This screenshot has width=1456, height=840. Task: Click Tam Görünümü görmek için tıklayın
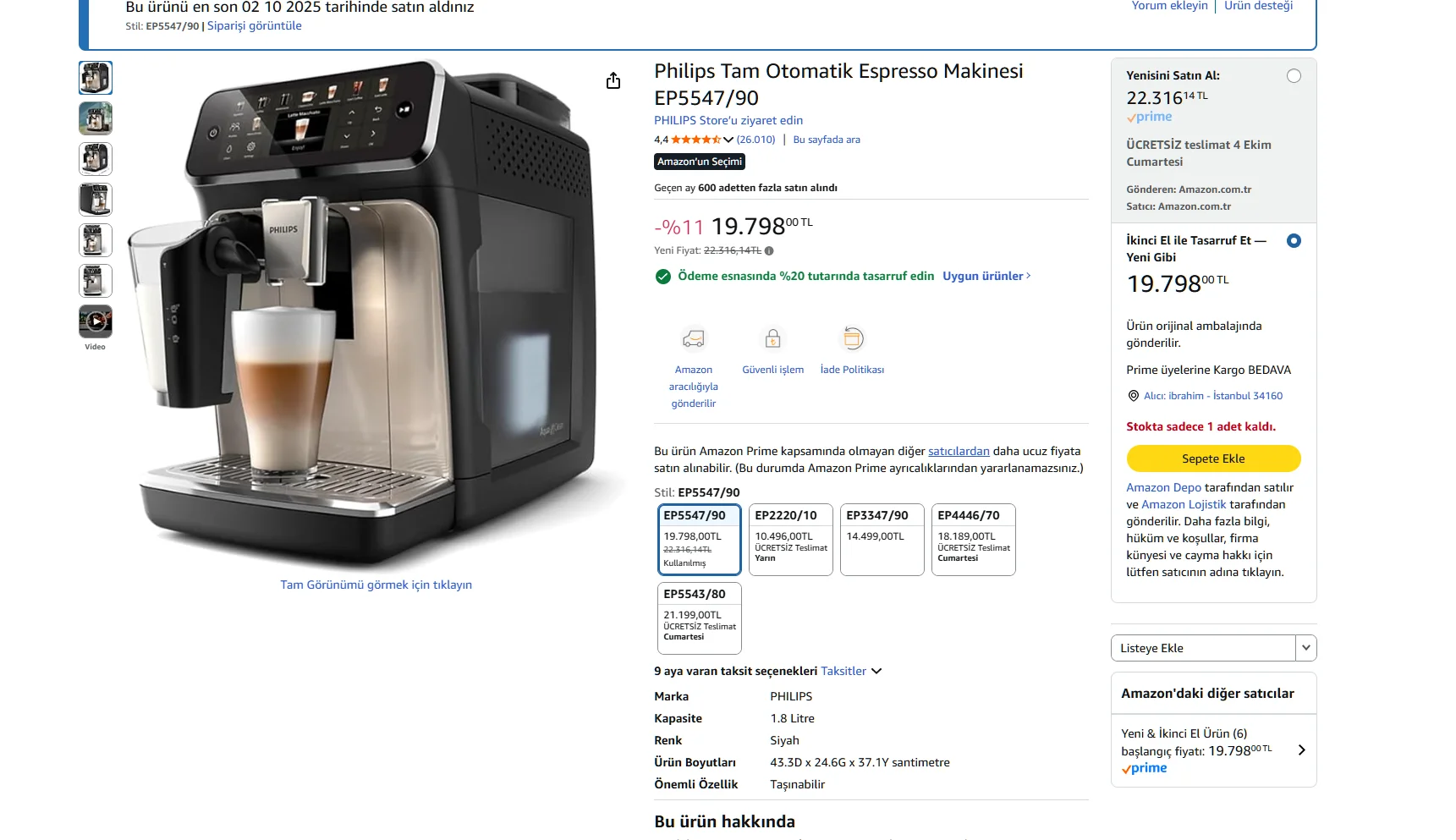(x=376, y=585)
